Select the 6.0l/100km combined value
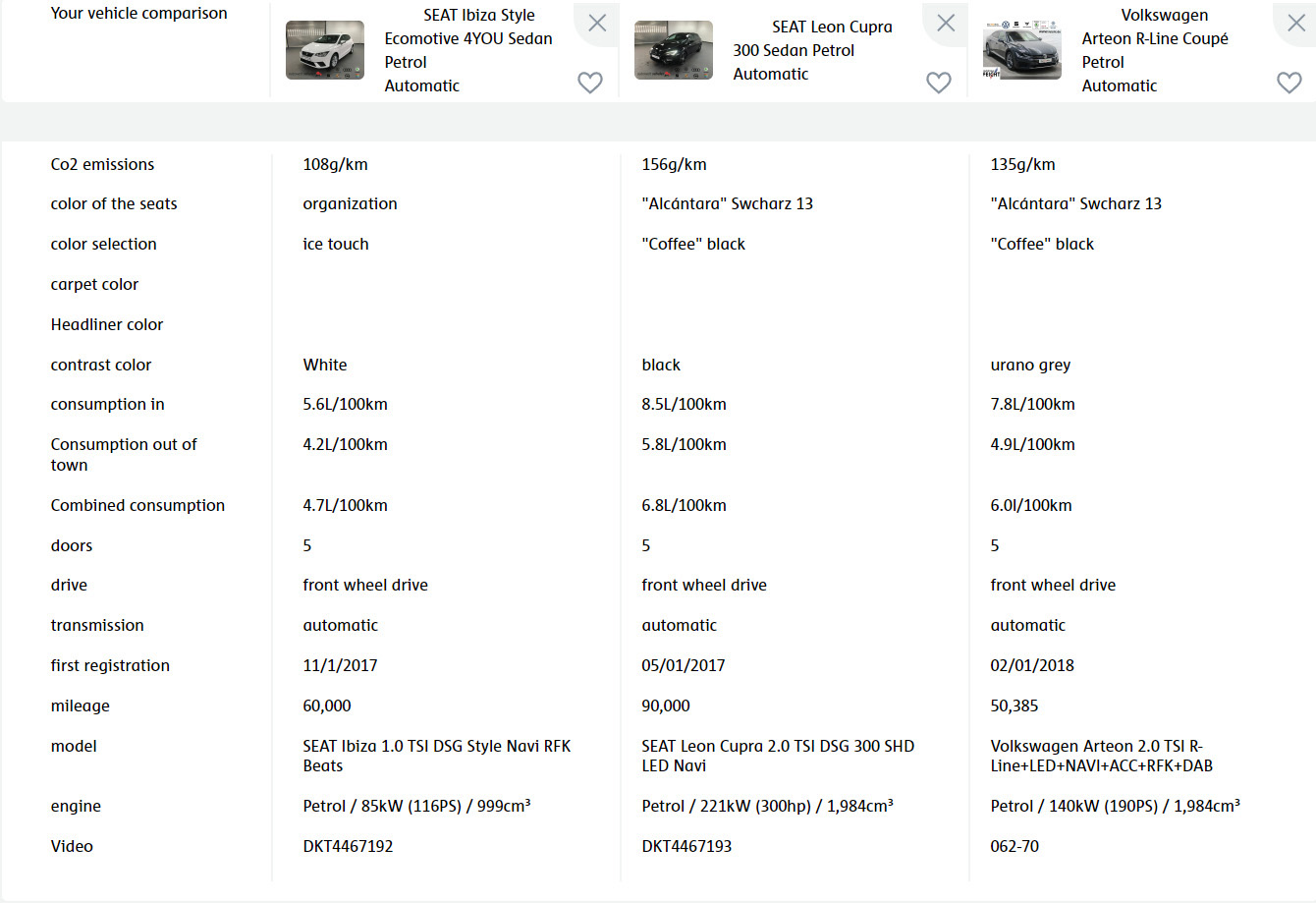Viewport: 1316px width, 903px height. click(x=1031, y=506)
